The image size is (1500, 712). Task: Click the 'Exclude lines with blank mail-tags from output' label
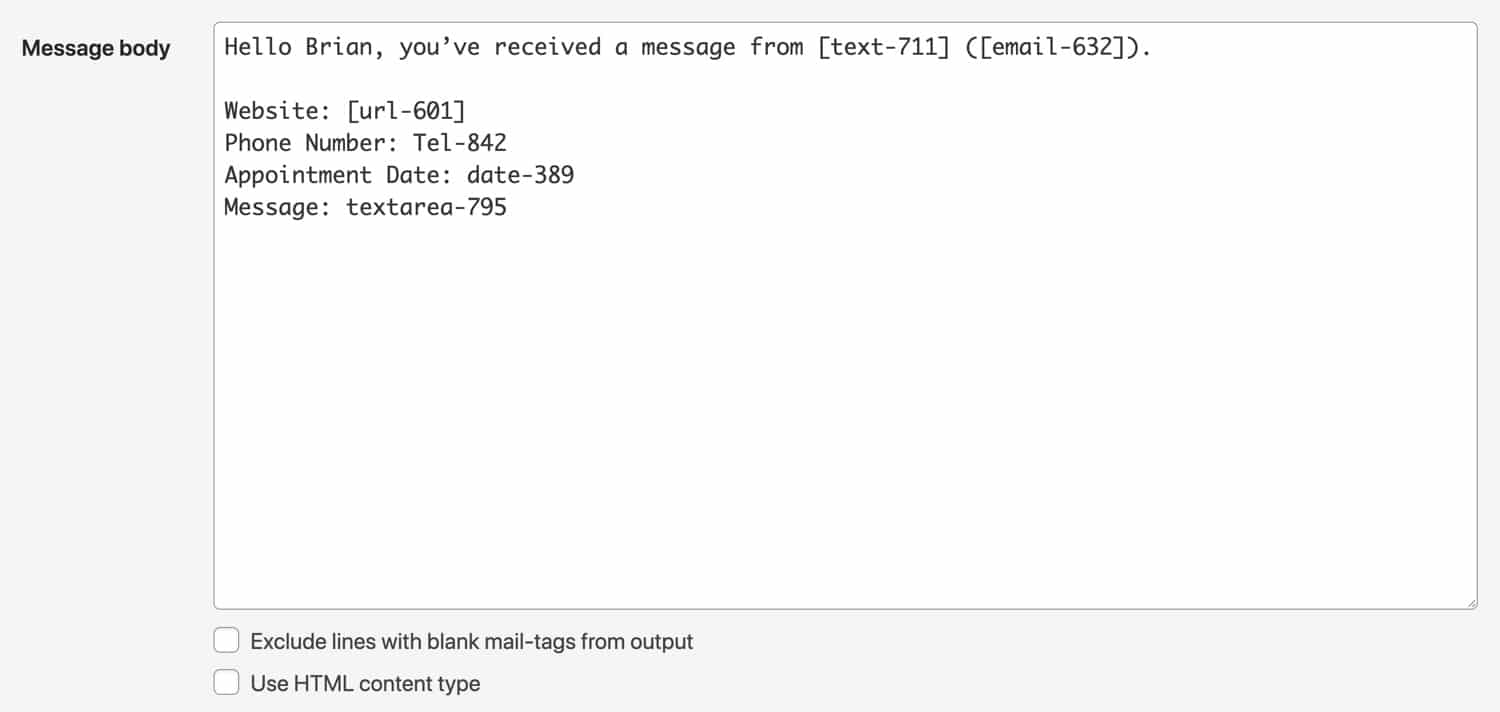471,642
